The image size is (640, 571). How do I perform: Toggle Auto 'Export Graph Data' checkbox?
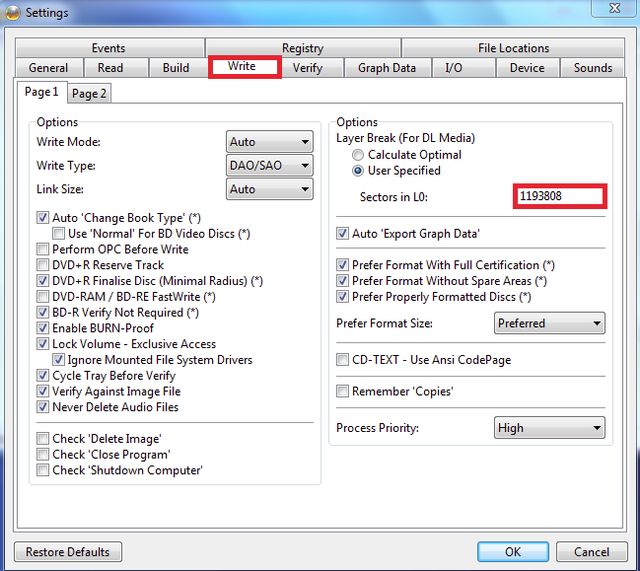(x=343, y=233)
